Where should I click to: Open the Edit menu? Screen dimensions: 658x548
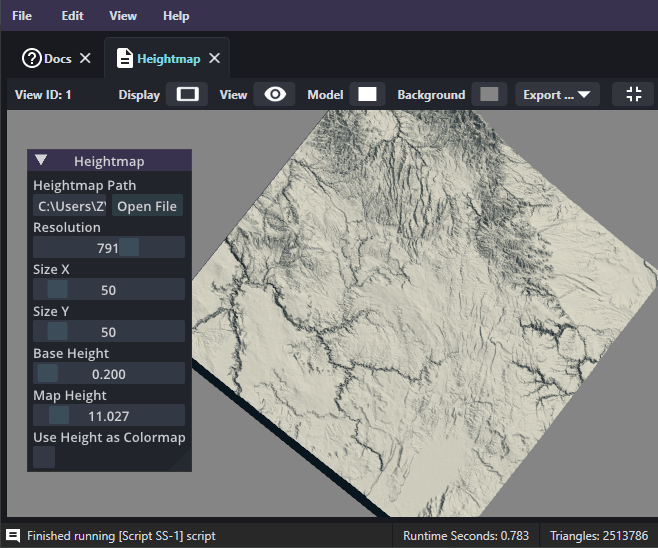72,16
